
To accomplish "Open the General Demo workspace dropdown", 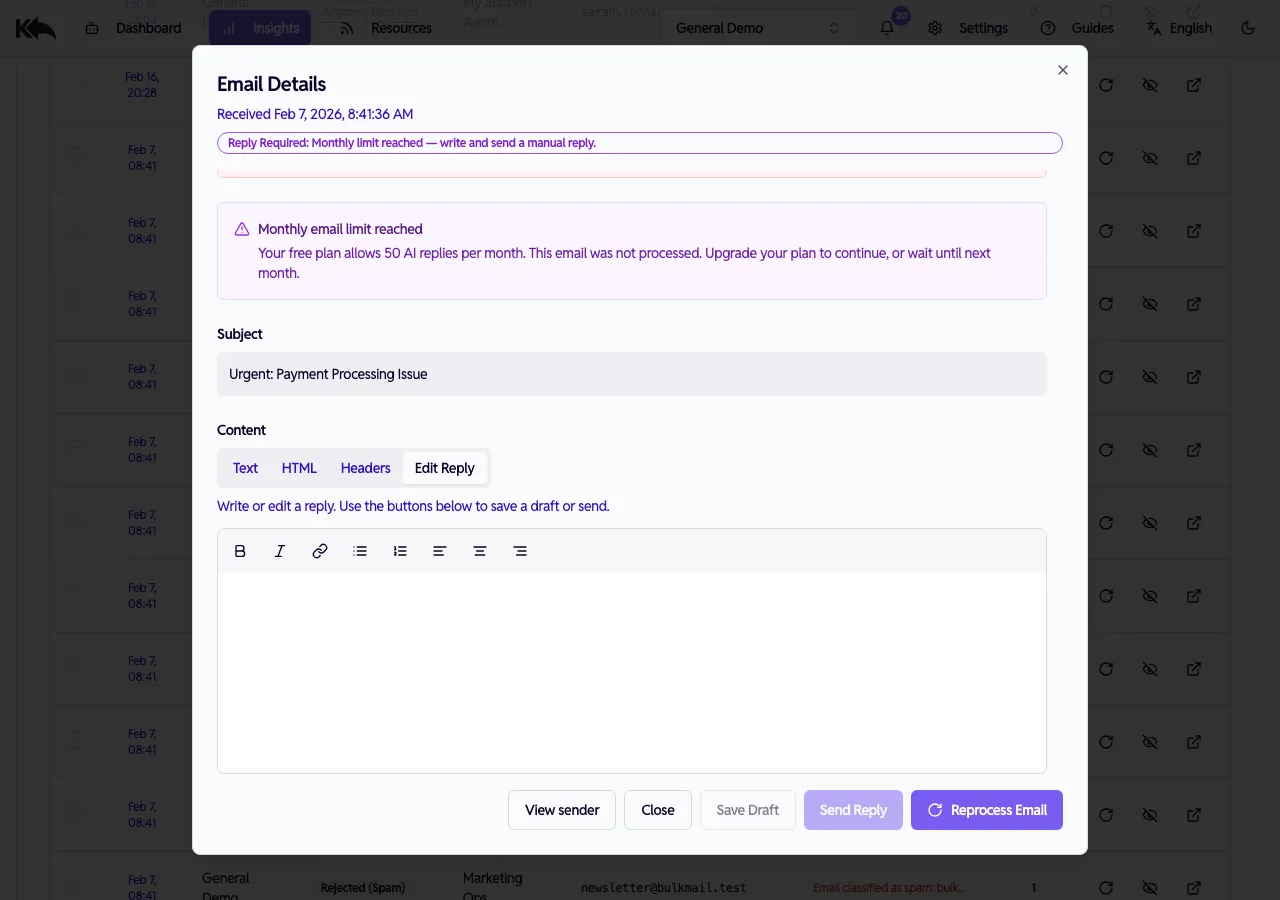I will coord(757,27).
